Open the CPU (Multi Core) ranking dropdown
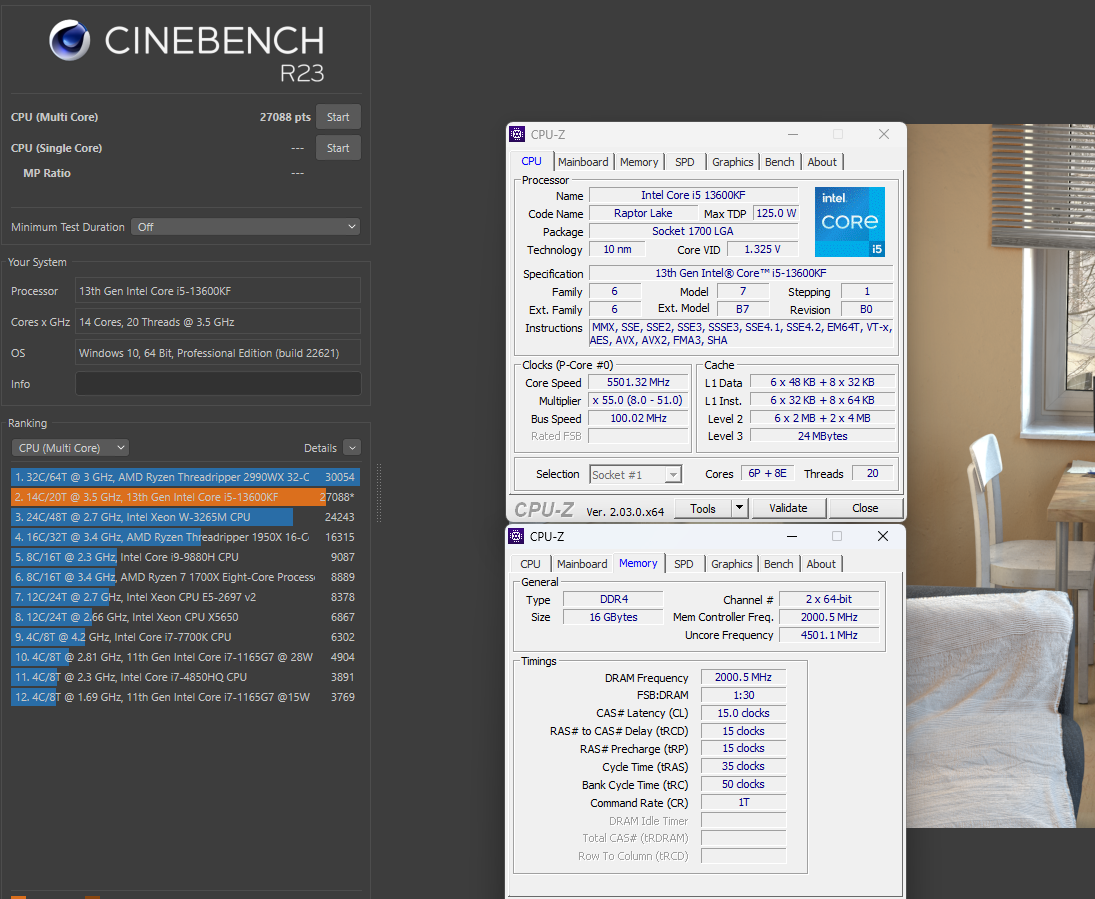Viewport: 1095px width, 899px height. coord(71,448)
